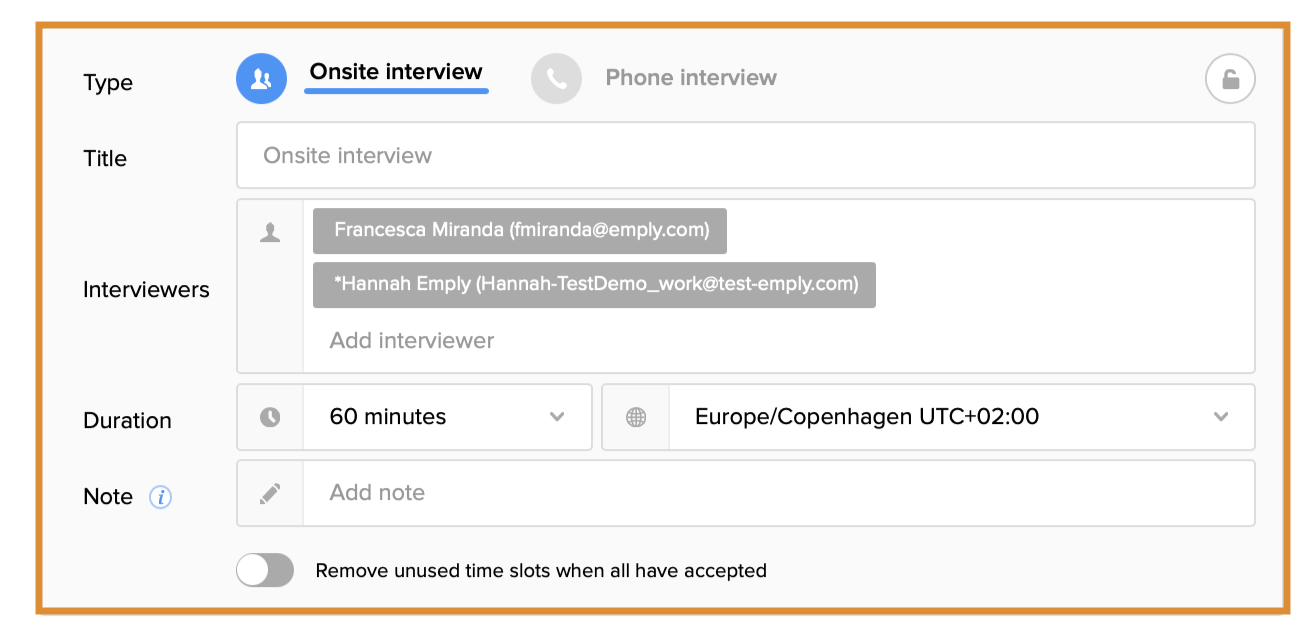The height and width of the screenshot is (638, 1312).
Task: Toggle Remove unused time slots switch
Action: tap(265, 570)
